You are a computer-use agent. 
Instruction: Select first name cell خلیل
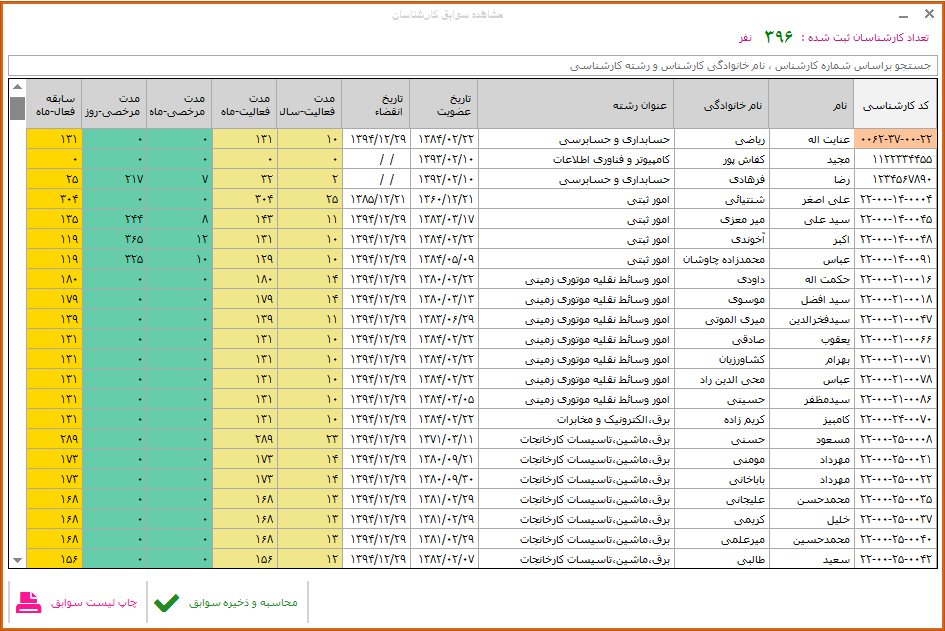click(812, 519)
